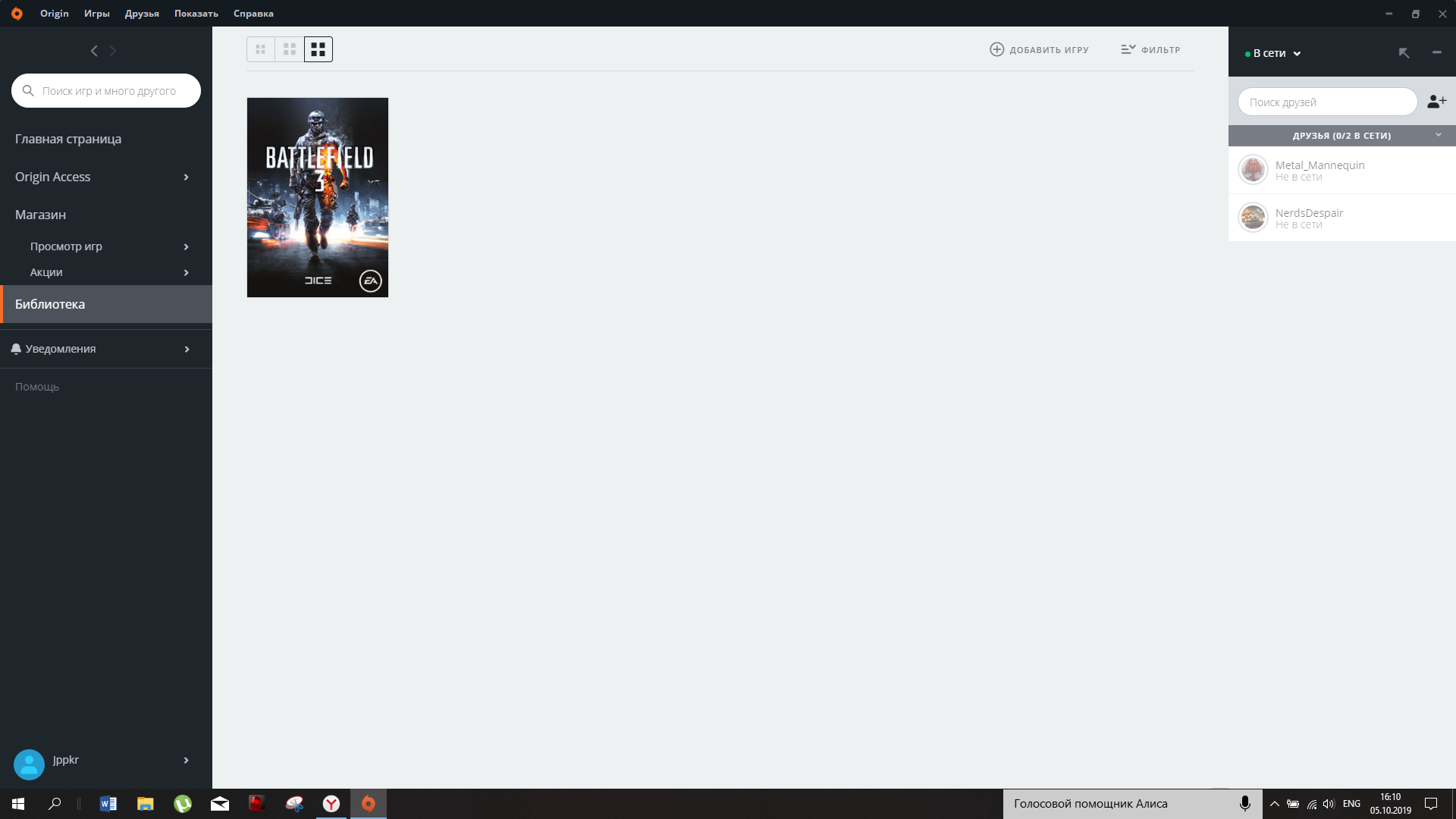Show hidden system tray icons
This screenshot has width=1456, height=819.
[1274, 804]
